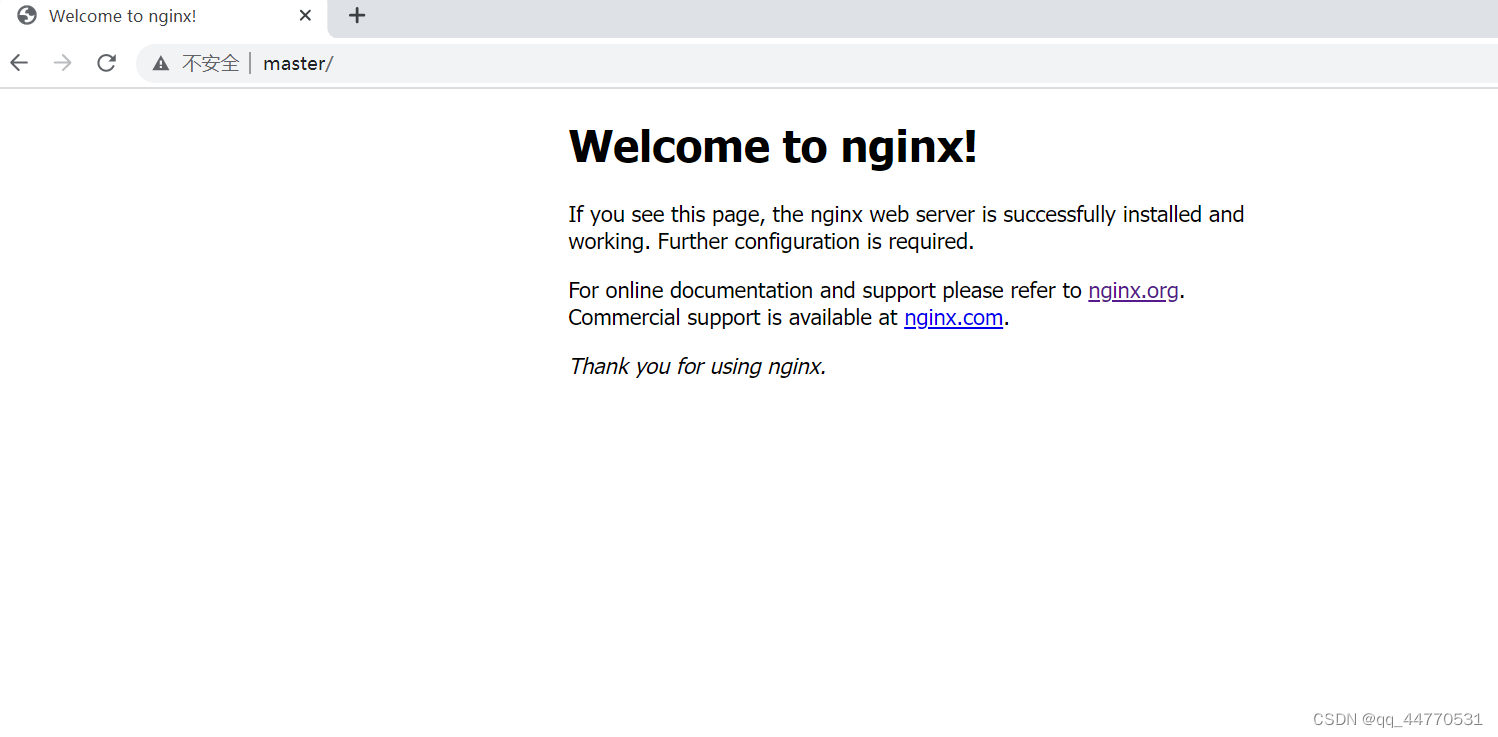The image size is (1498, 737).
Task: Close the Welcome to nginx! tab
Action: pyautogui.click(x=305, y=16)
